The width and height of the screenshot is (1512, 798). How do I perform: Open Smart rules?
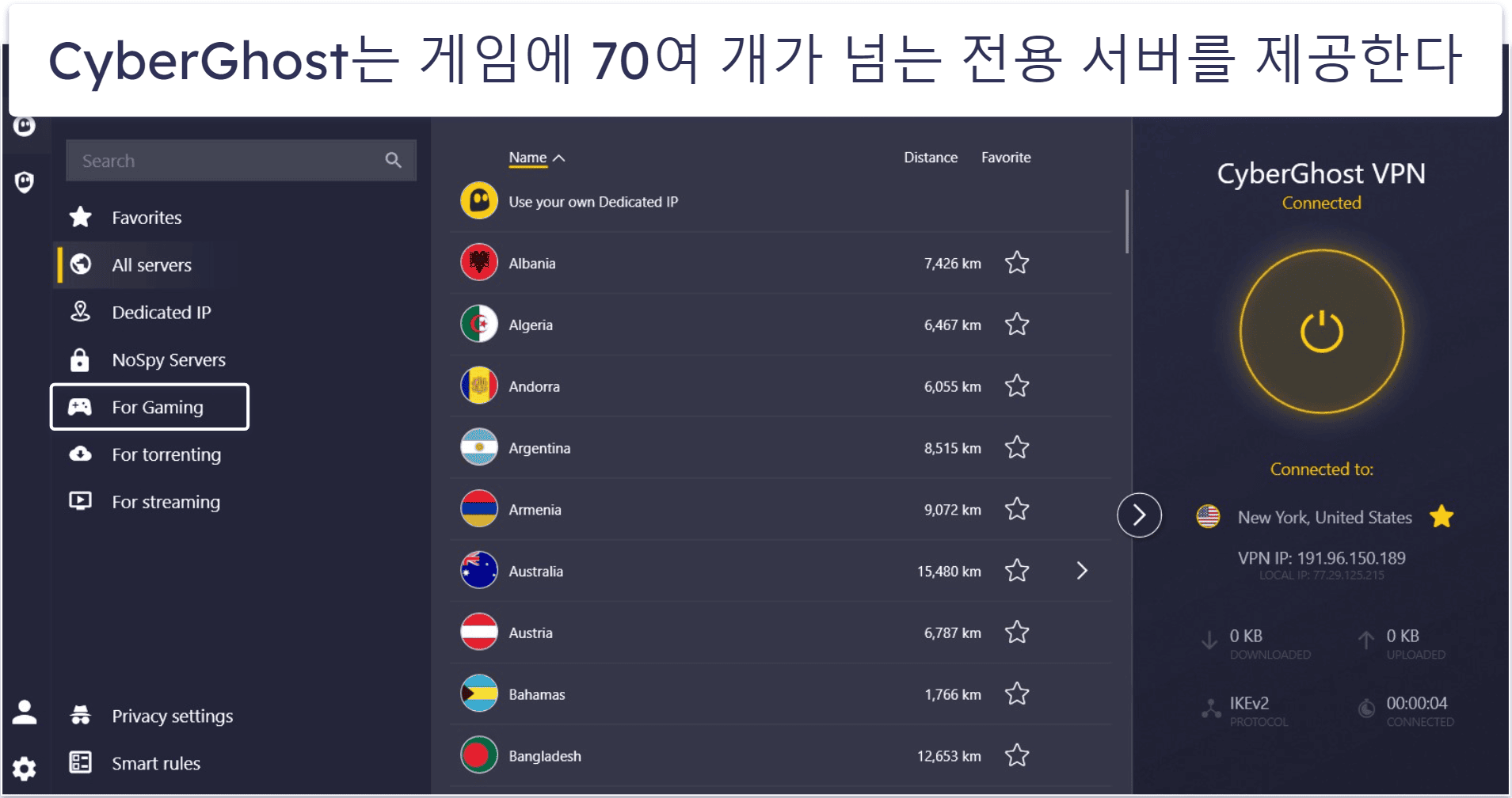tap(155, 763)
